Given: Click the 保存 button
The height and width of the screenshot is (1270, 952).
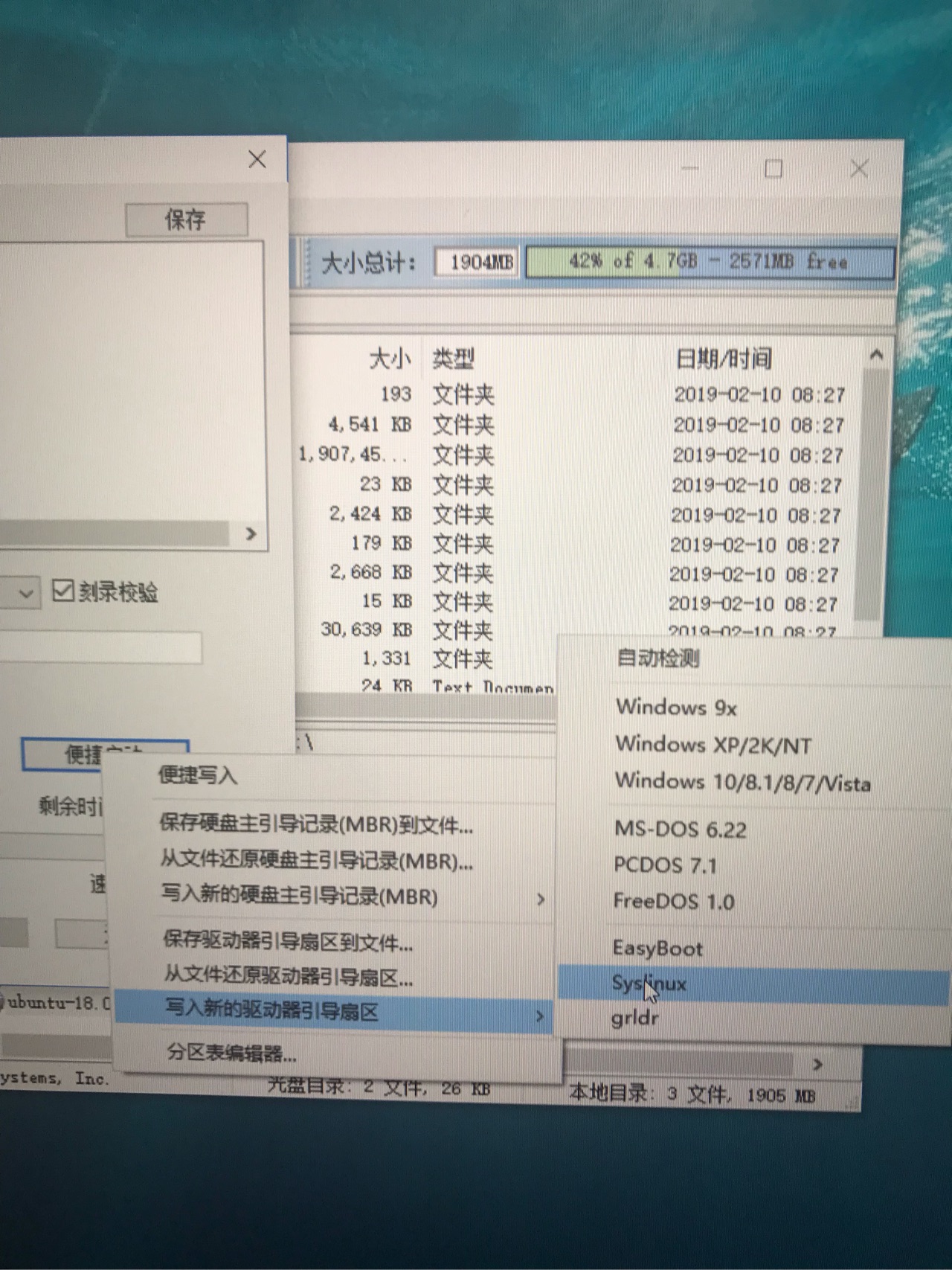Looking at the screenshot, I should pos(186,219).
